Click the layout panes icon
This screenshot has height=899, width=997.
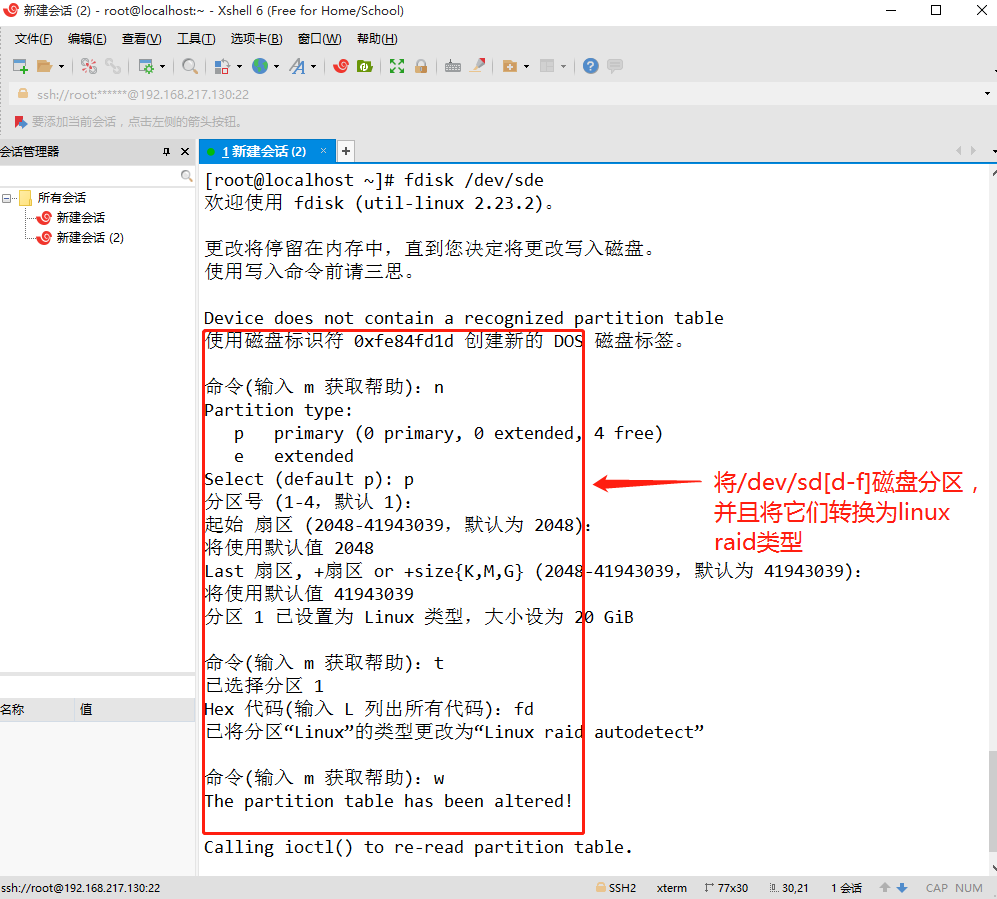tap(547, 66)
